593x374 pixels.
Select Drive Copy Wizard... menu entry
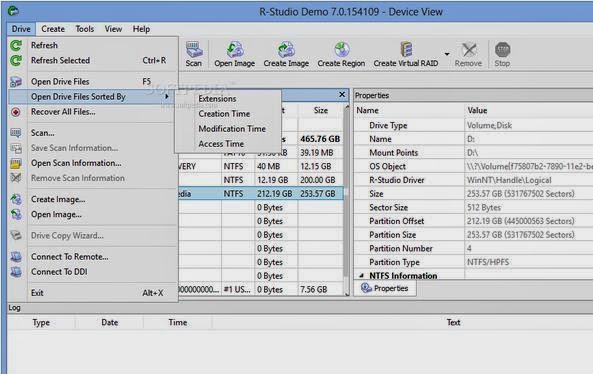click(93, 235)
